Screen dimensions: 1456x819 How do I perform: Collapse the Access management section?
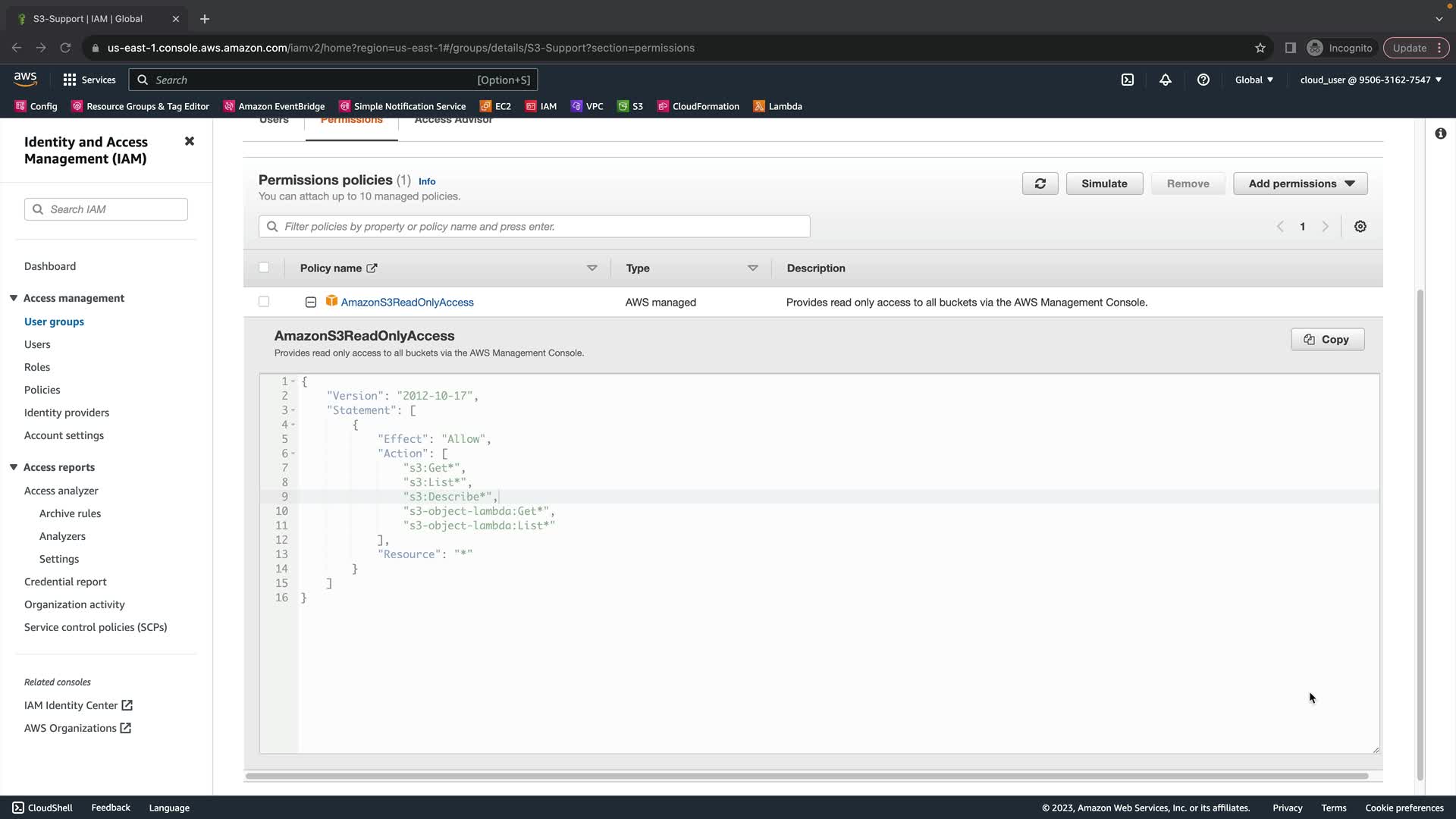(x=14, y=298)
